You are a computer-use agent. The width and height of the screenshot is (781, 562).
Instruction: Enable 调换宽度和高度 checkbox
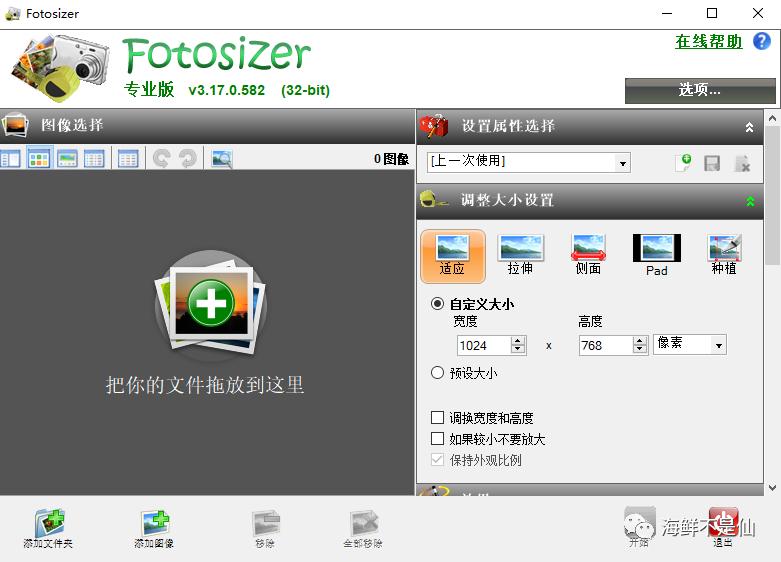tap(437, 417)
